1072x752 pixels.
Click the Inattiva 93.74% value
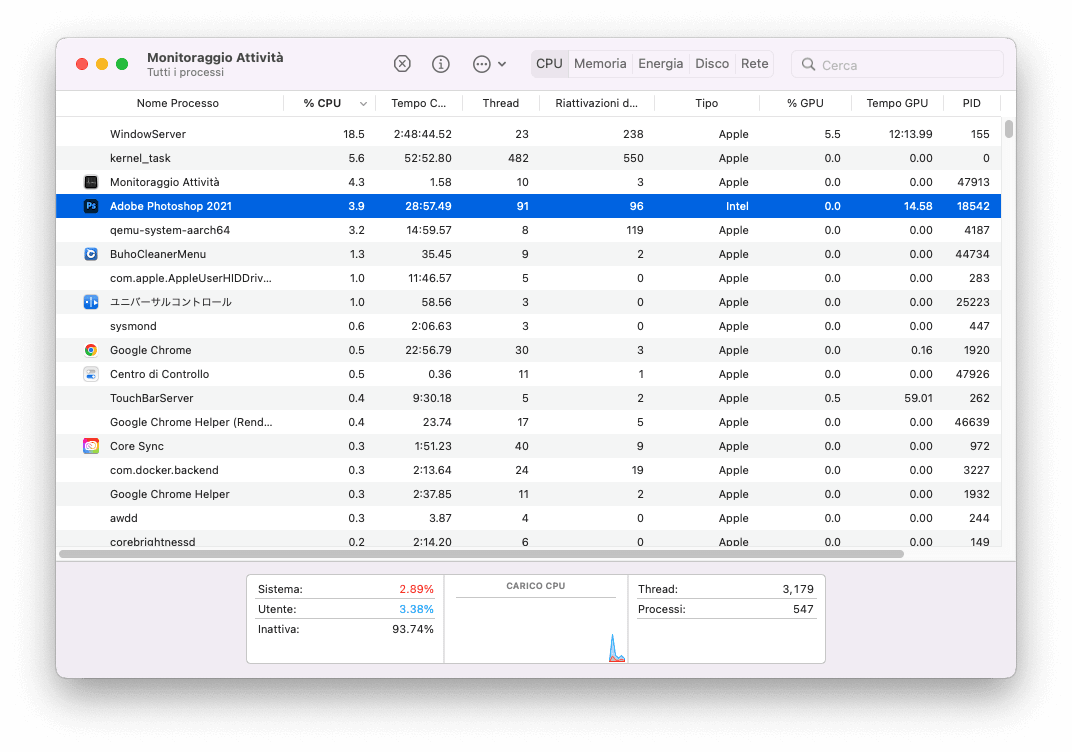(413, 629)
